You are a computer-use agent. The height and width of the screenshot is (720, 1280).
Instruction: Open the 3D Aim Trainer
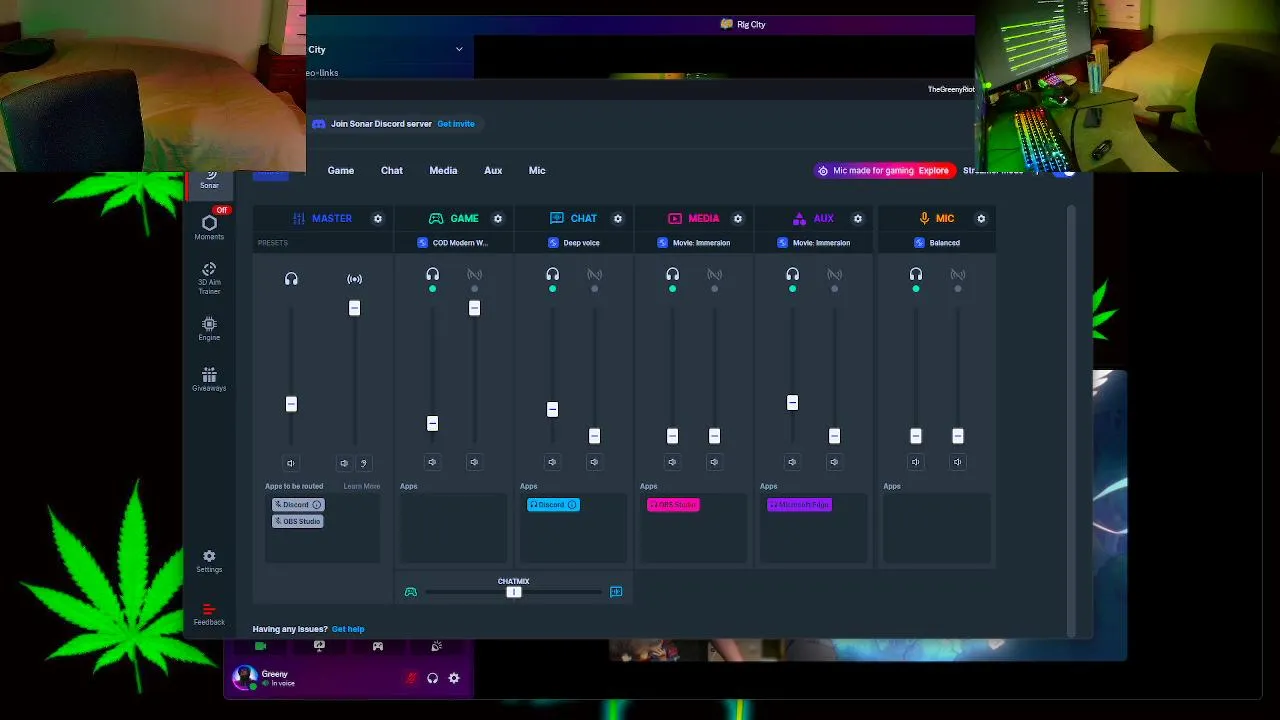point(209,277)
